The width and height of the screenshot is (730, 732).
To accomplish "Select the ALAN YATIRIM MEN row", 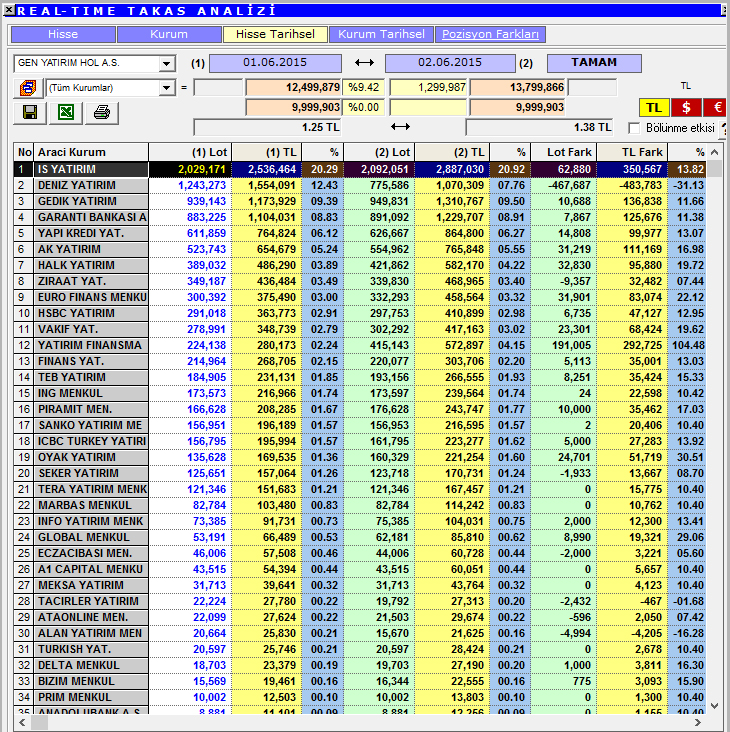I will [360, 633].
